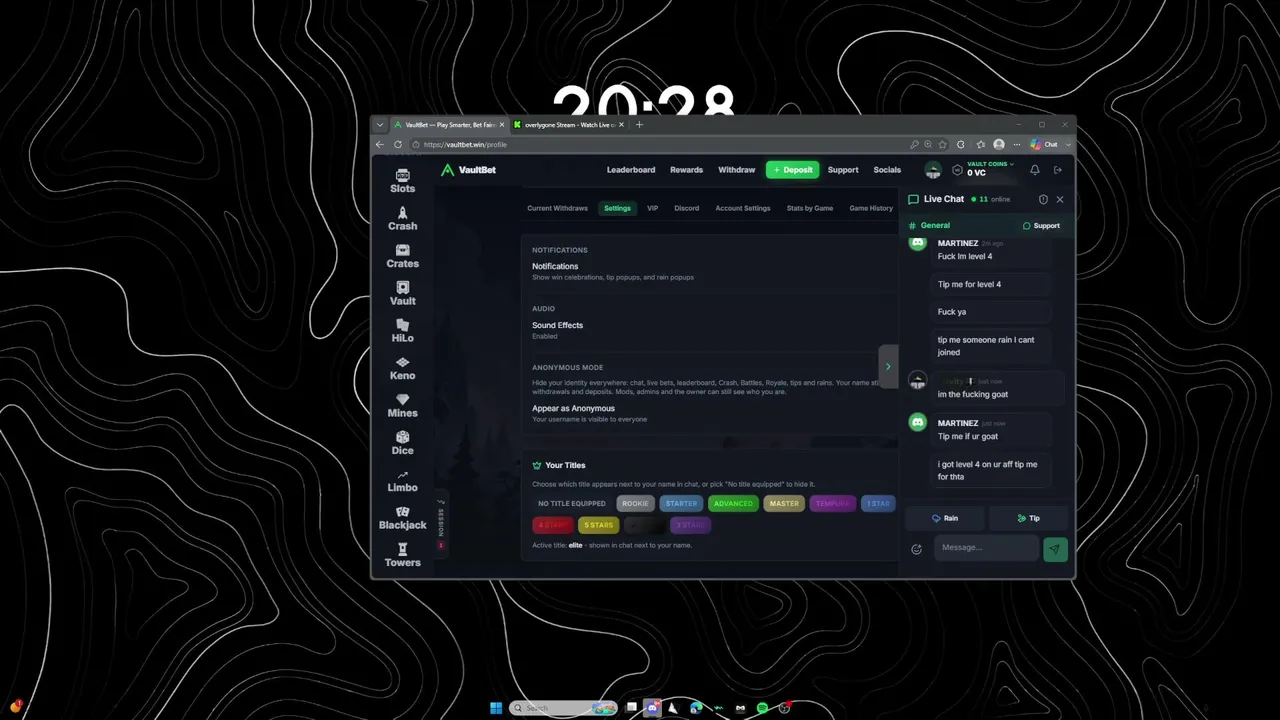This screenshot has height=720, width=1280.
Task: Open the user avatar in header
Action: (x=932, y=170)
